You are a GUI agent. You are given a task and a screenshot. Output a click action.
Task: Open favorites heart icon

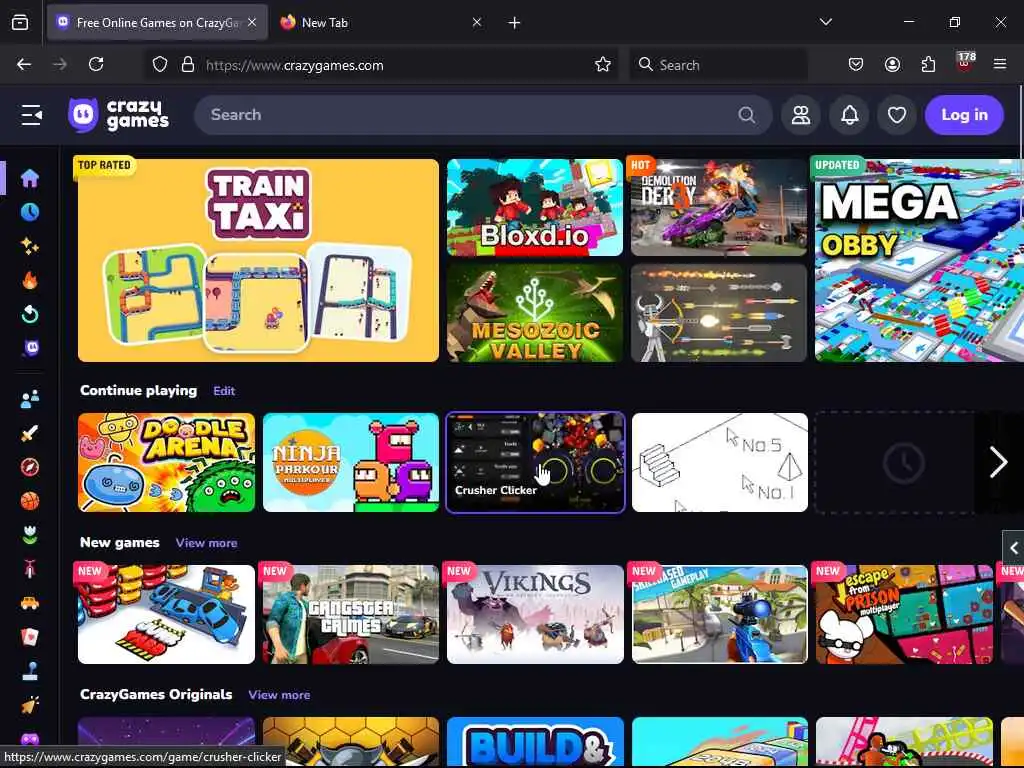tap(897, 115)
